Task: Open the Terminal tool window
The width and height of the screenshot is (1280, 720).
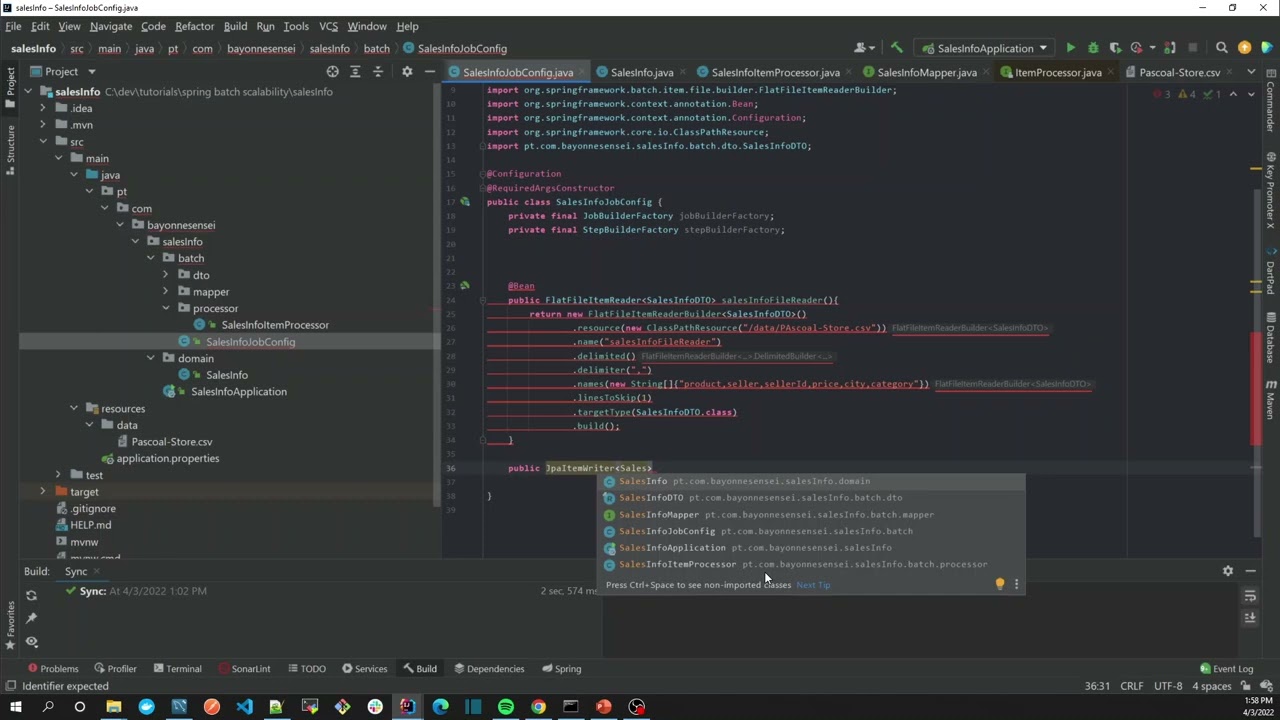Action: tap(176, 669)
